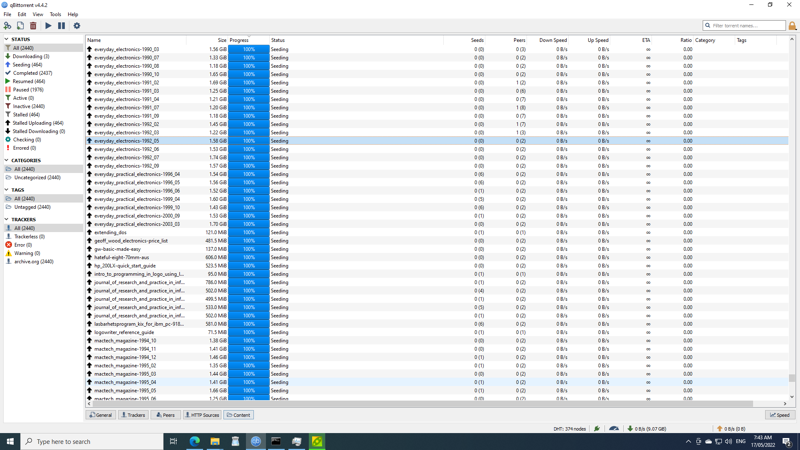
Task: Open Options via the gear icon
Action: [77, 26]
